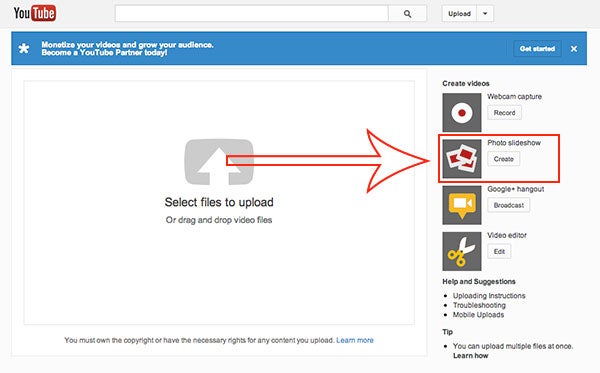This screenshot has width=600, height=373.
Task: Click 'You can upload multiple files at once'
Action: click(x=513, y=346)
